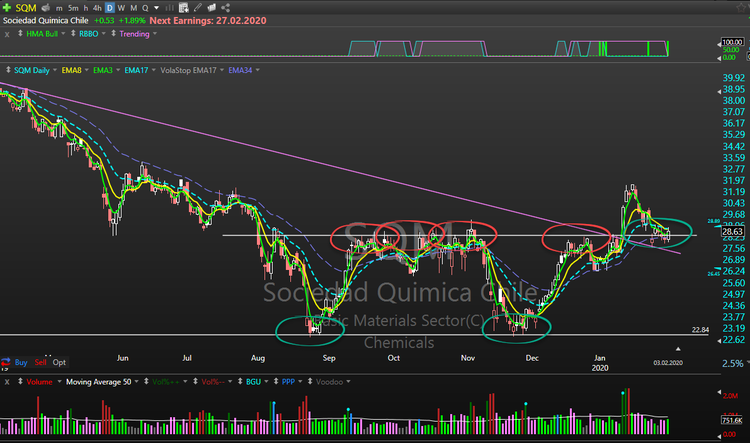Click the favorite star icon at top right
Image resolution: width=750 pixels, height=443 pixels.
click(741, 6)
